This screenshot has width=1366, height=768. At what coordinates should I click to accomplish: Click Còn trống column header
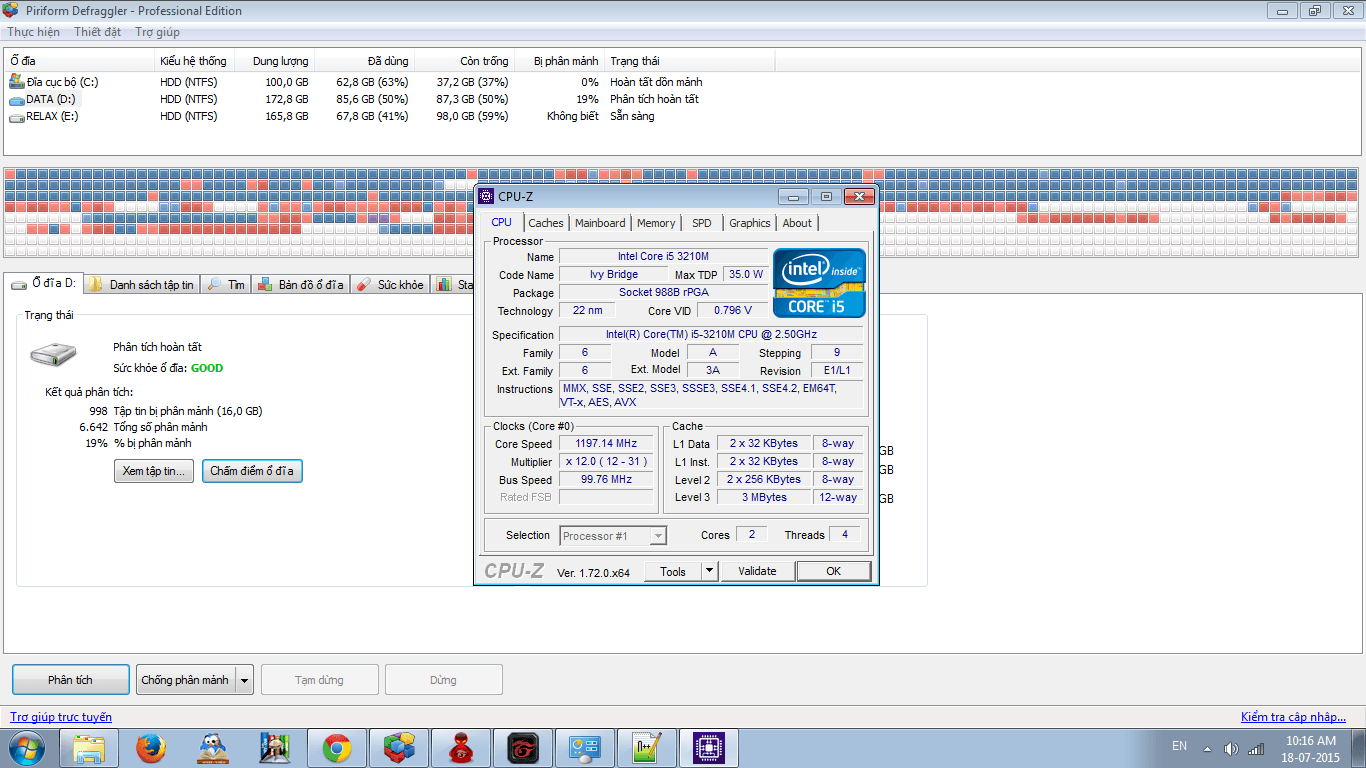click(465, 61)
